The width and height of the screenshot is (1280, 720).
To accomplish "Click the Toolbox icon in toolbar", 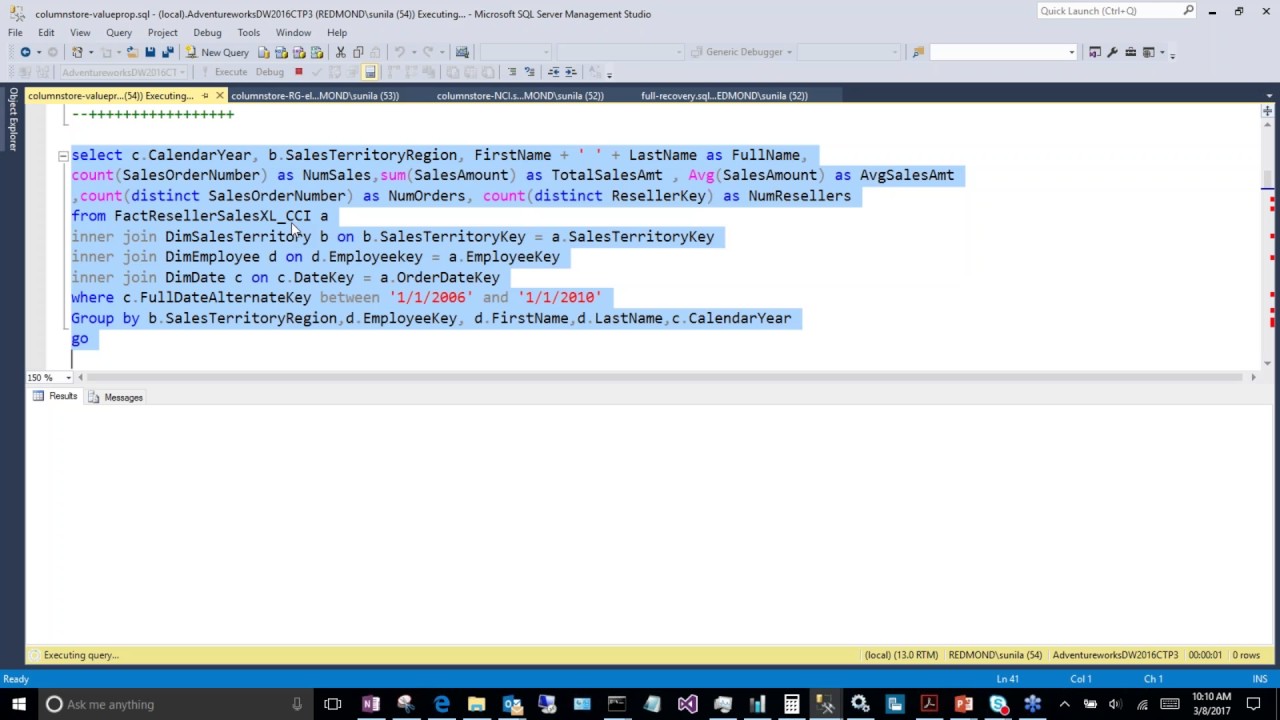I will [1131, 52].
